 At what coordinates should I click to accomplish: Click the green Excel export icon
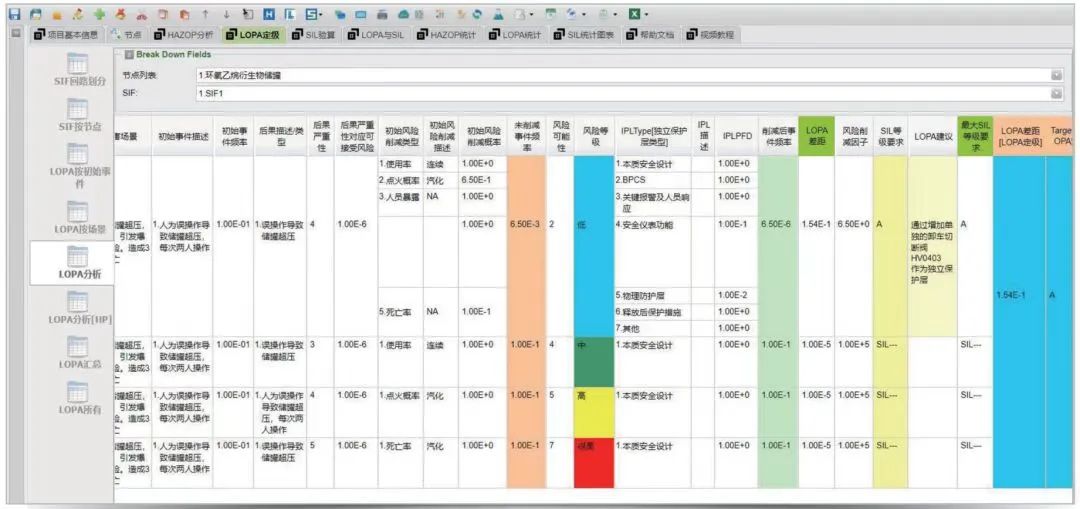[x=633, y=15]
